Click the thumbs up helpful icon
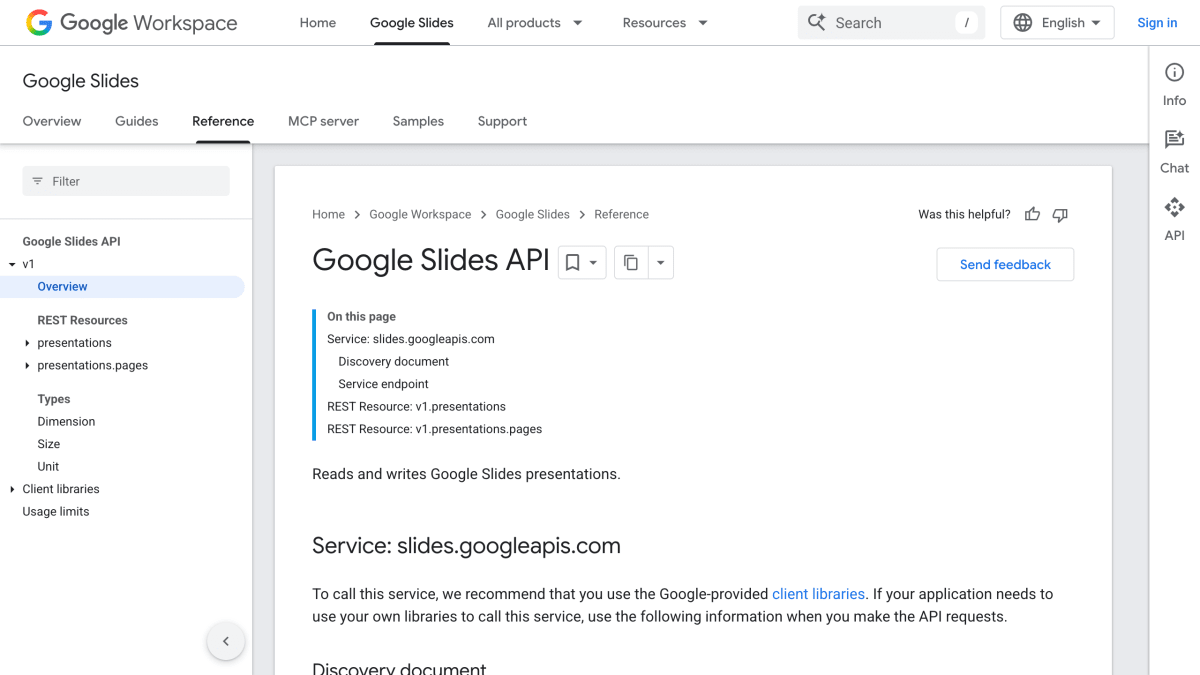1200x675 pixels. click(x=1033, y=214)
